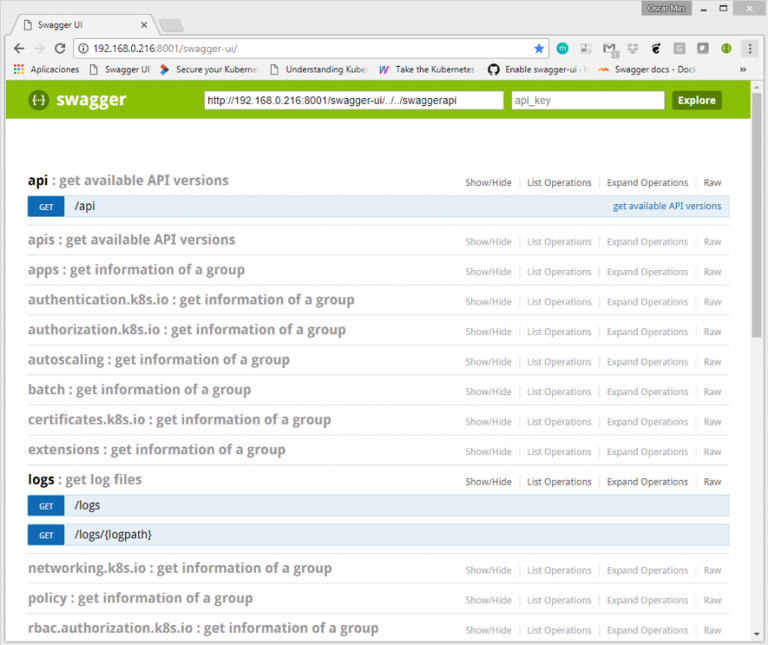Click the page vertical scrollbar thumb

pos(756,215)
